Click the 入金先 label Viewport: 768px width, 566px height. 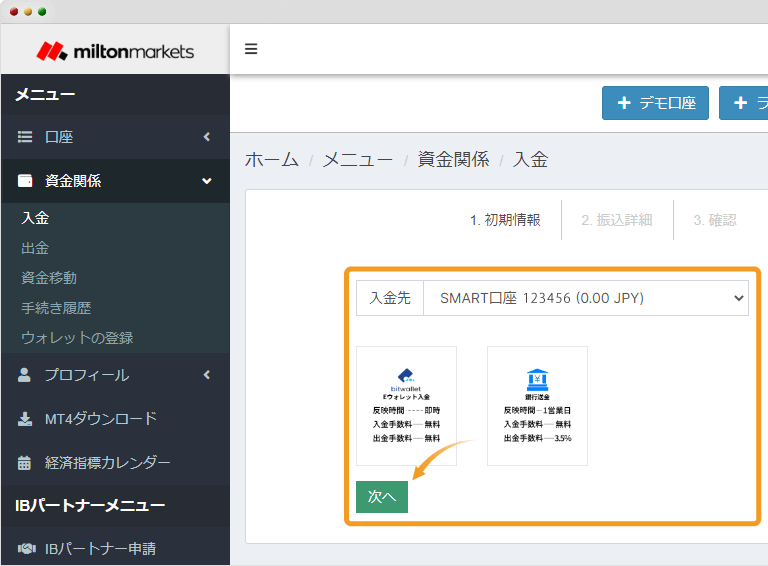(x=390, y=298)
